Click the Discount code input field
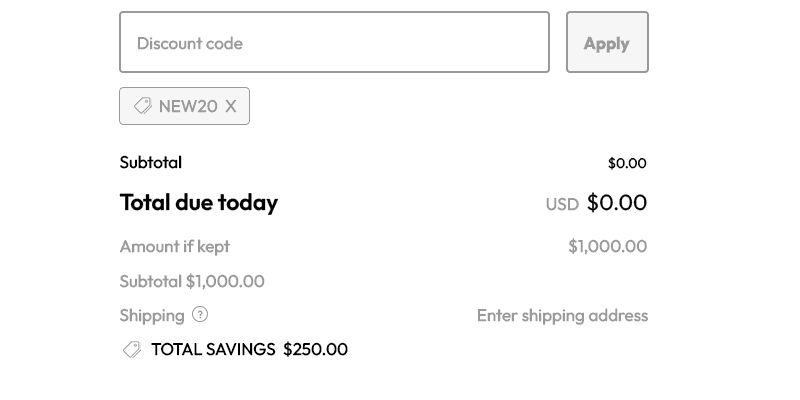This screenshot has height=400, width=800. (x=334, y=42)
